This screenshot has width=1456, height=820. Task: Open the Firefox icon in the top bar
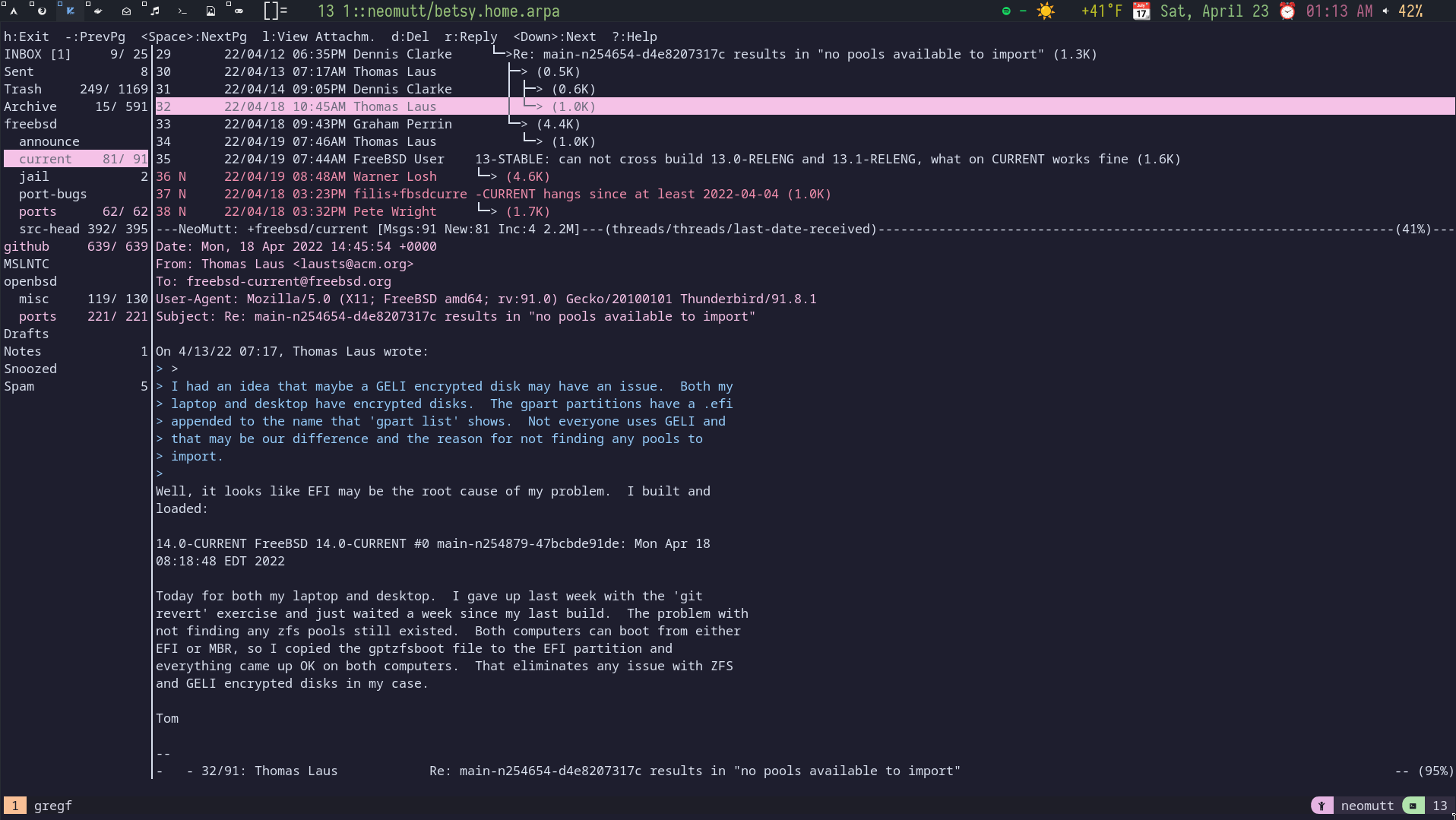pyautogui.click(x=43, y=11)
